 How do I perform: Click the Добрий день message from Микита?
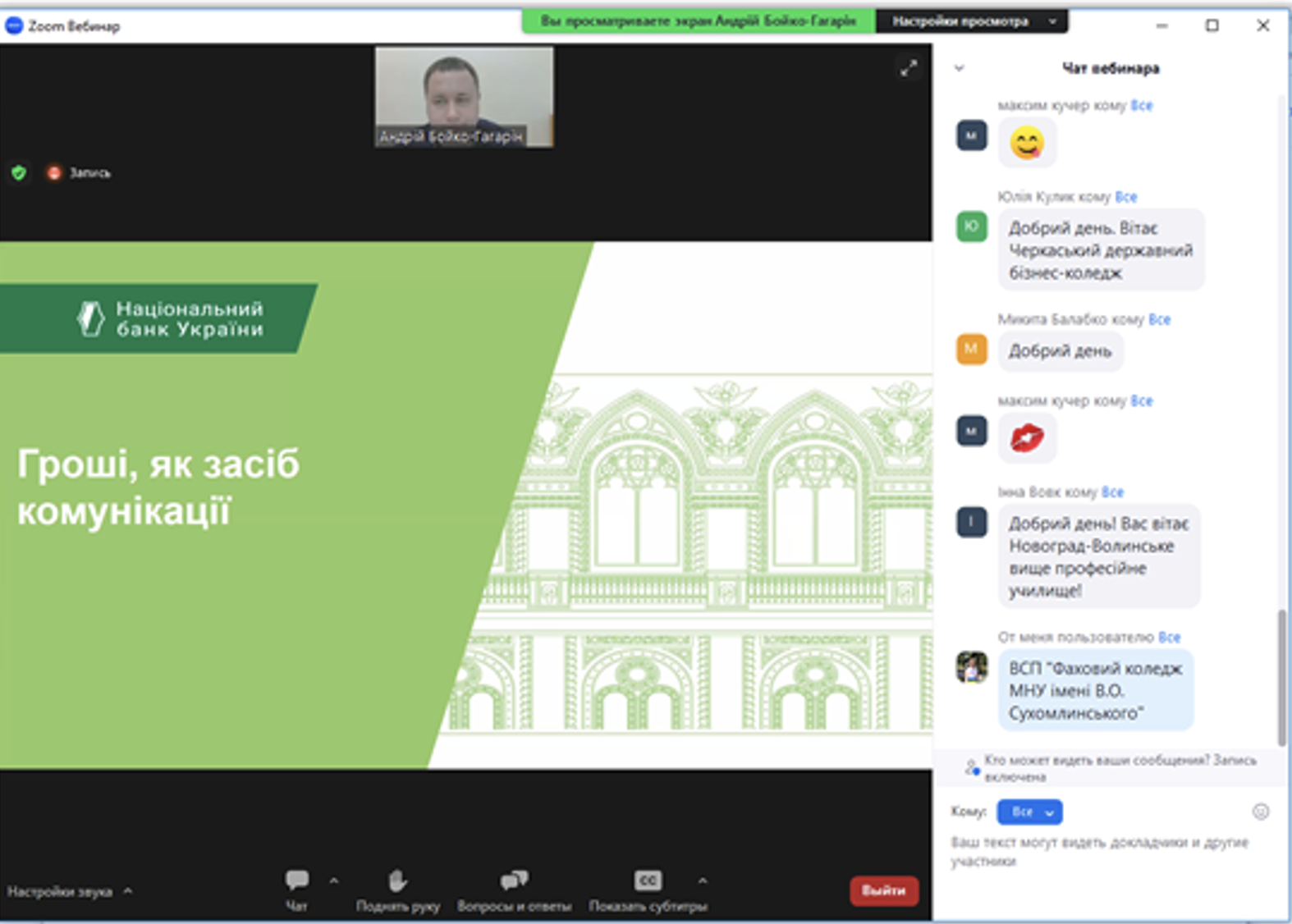click(x=1061, y=351)
